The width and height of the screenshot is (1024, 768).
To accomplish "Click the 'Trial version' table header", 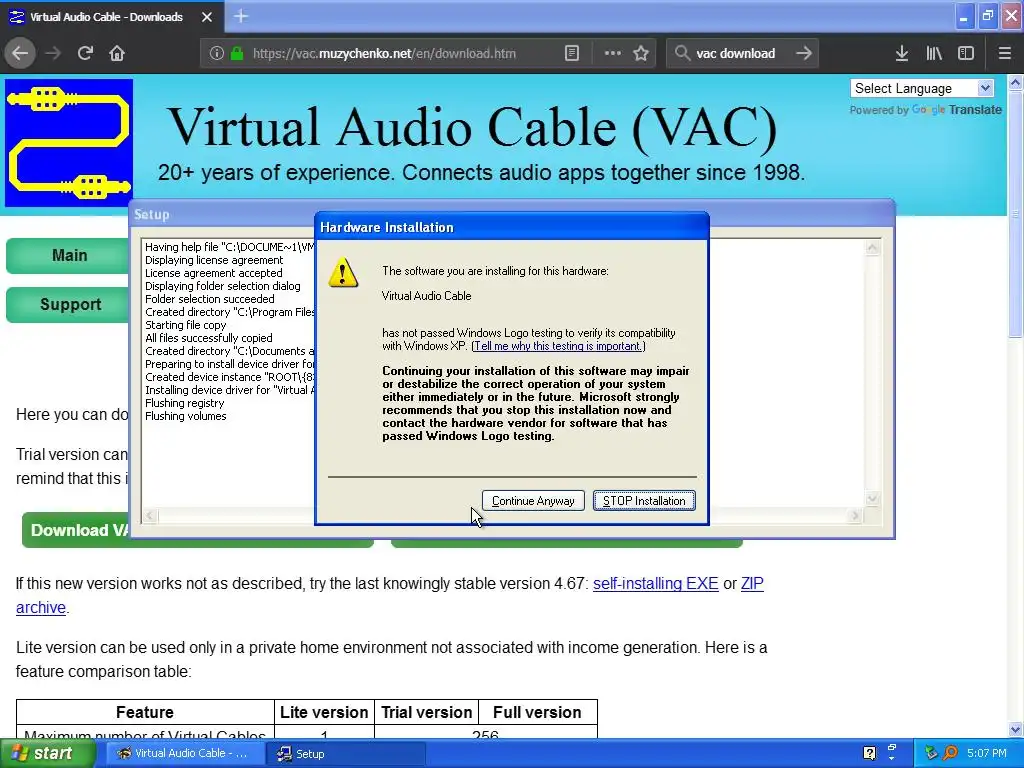I will 426,712.
